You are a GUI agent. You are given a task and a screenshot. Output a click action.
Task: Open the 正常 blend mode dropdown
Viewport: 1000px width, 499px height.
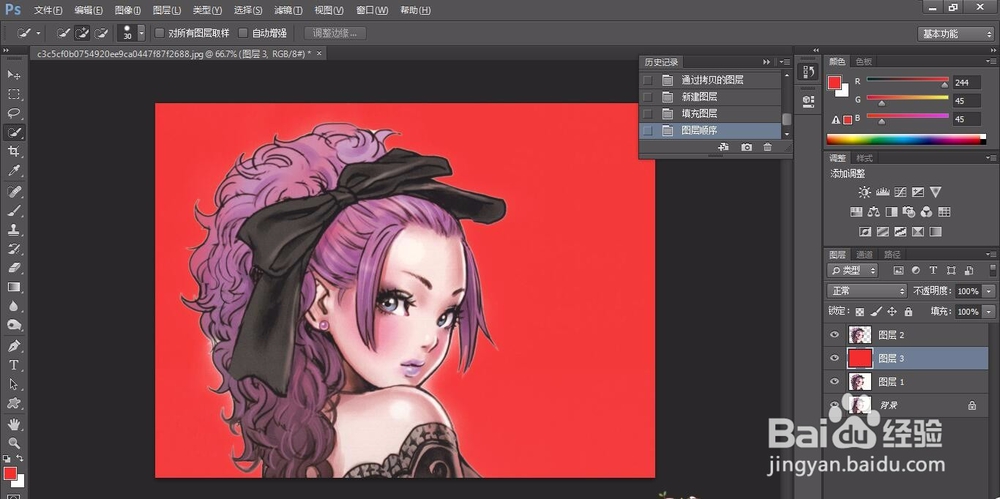tap(867, 291)
